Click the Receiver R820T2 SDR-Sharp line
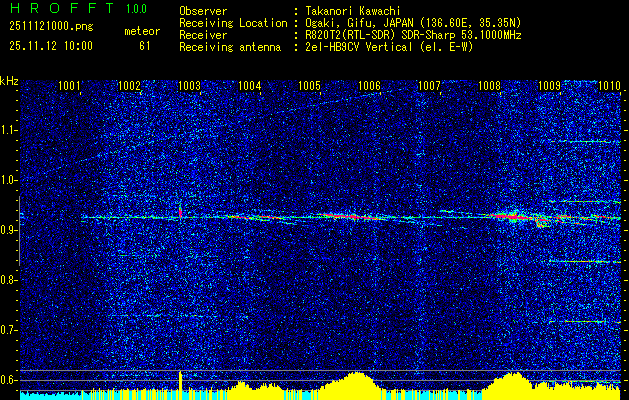Viewport: 629px width, 400px height. 413,35
